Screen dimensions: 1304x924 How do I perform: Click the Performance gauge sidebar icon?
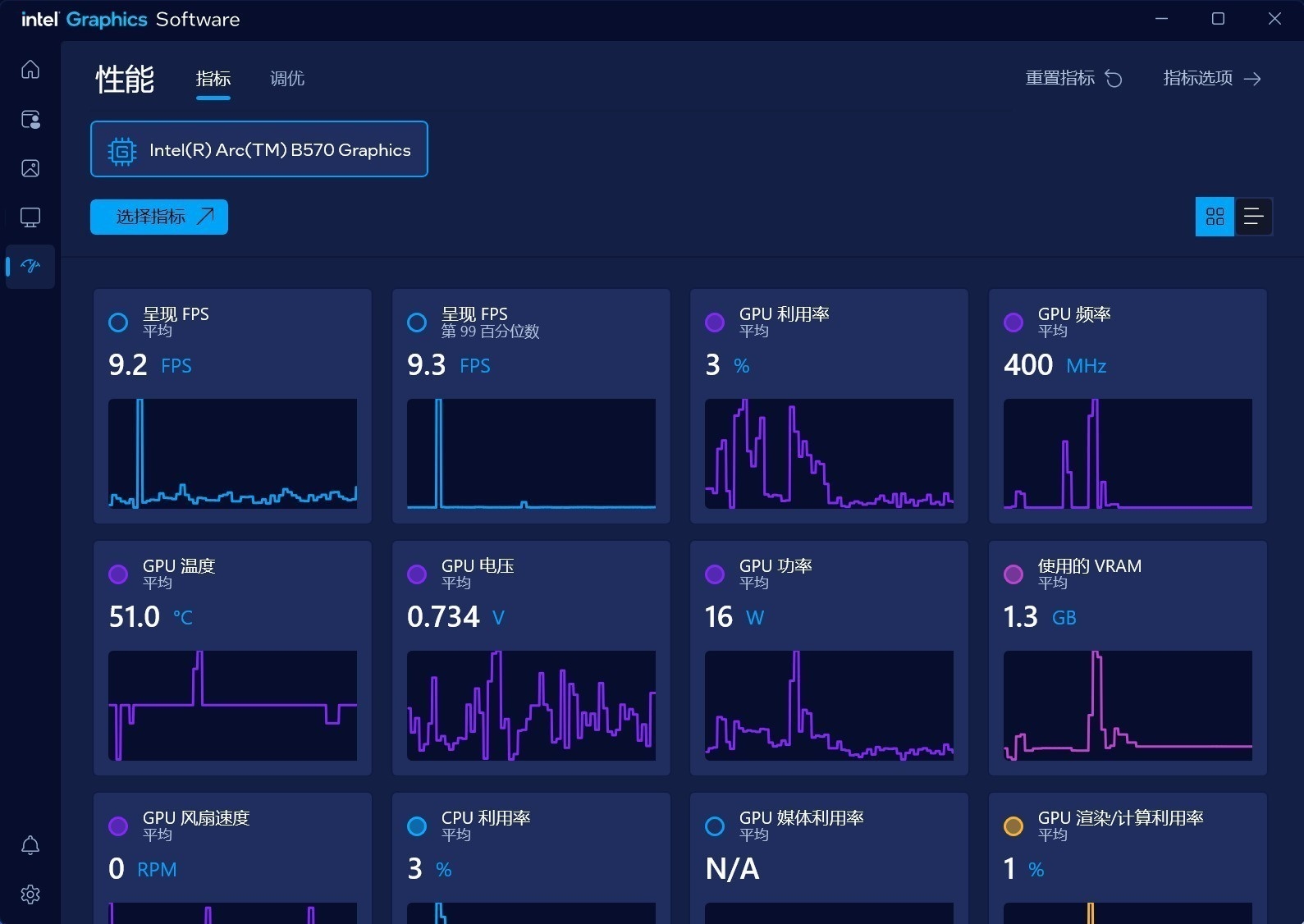30,266
